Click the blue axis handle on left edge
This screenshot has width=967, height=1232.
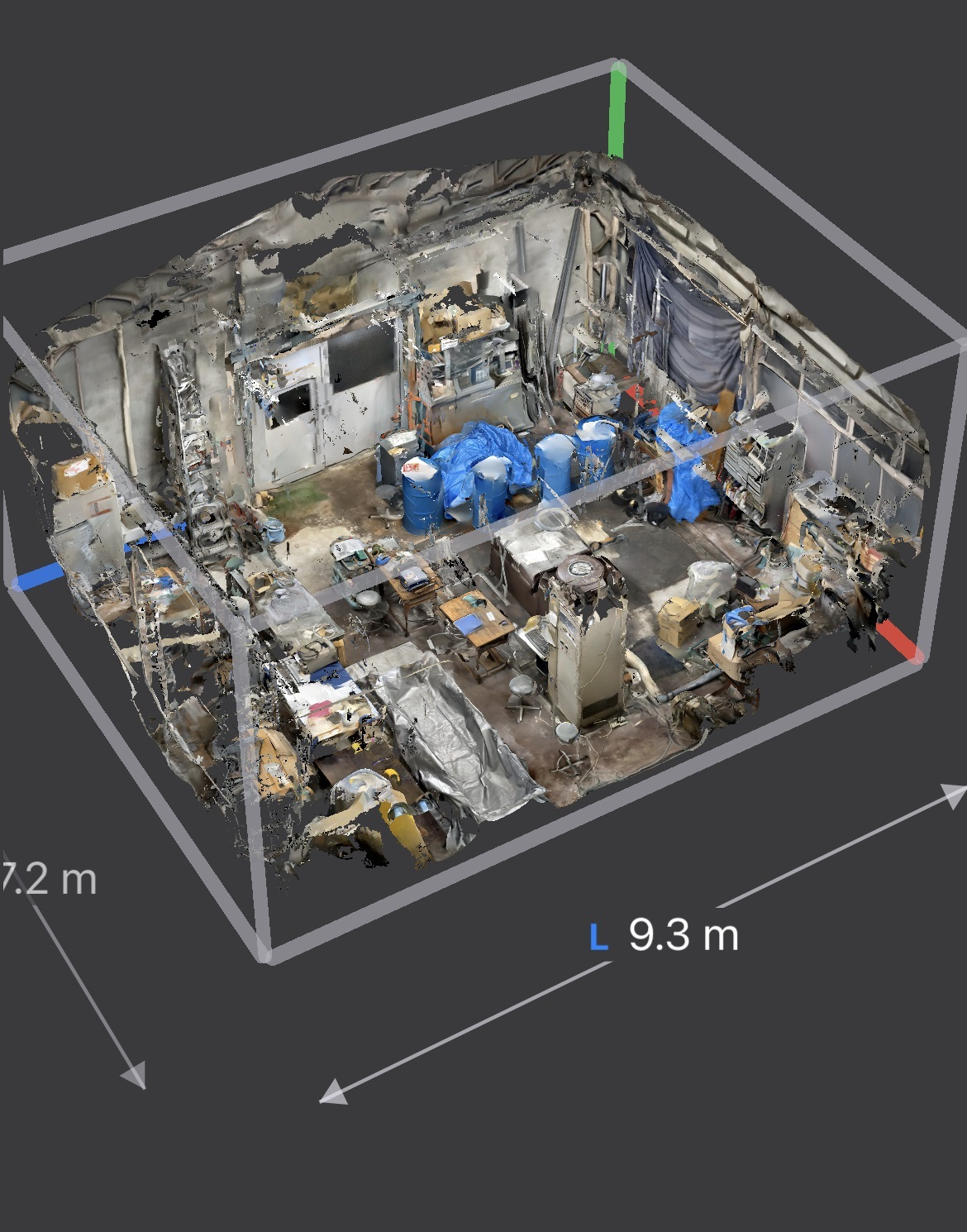[x=36, y=577]
